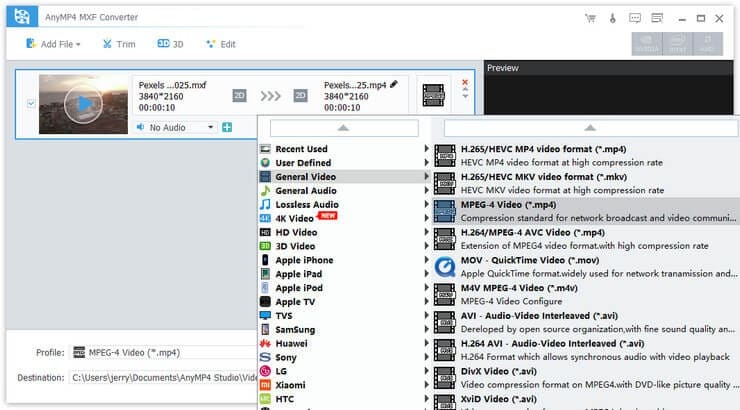Pick MPEG-4 Video (*.mp4) format

tap(586, 211)
